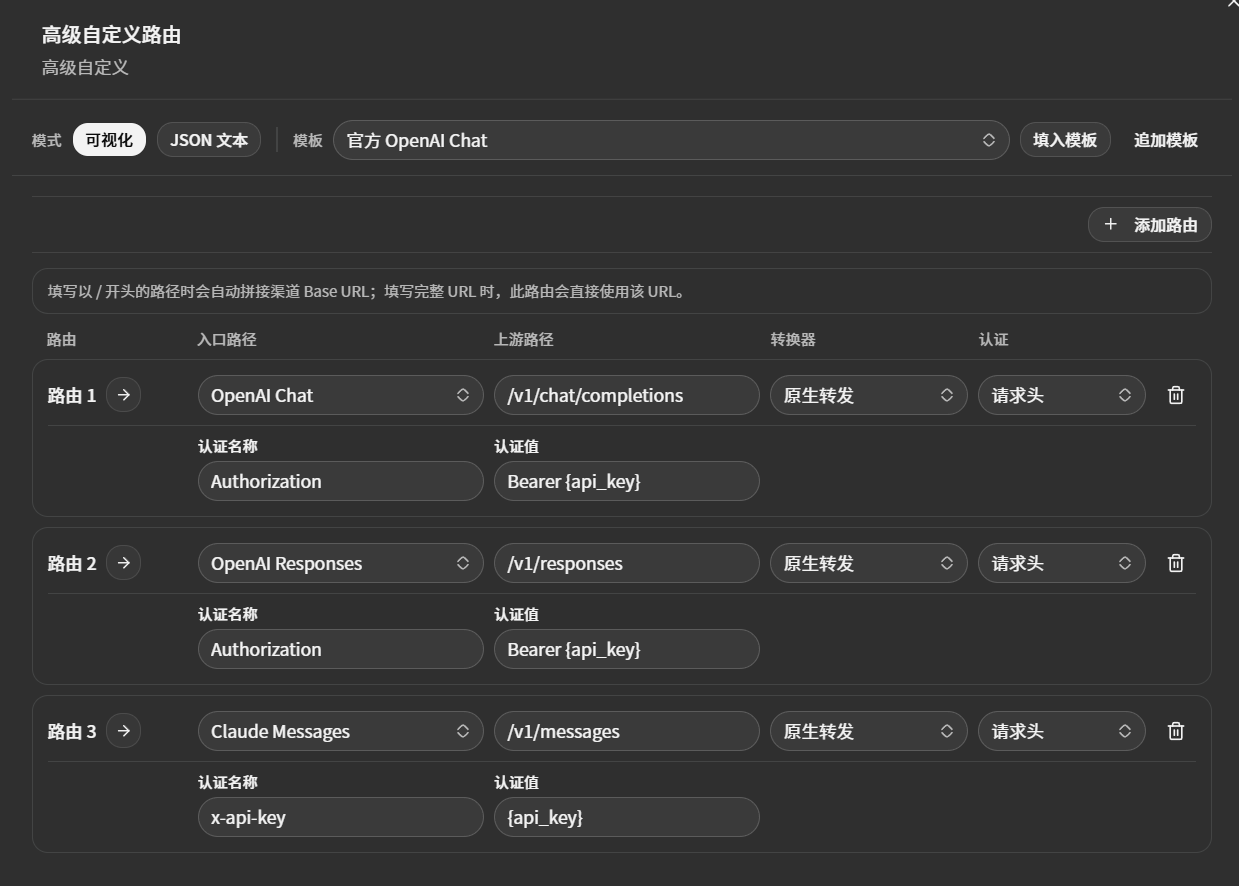1239x886 pixels.
Task: Open the 模板 dropdown showing 官方 OpenAI Chat
Action: [x=671, y=140]
